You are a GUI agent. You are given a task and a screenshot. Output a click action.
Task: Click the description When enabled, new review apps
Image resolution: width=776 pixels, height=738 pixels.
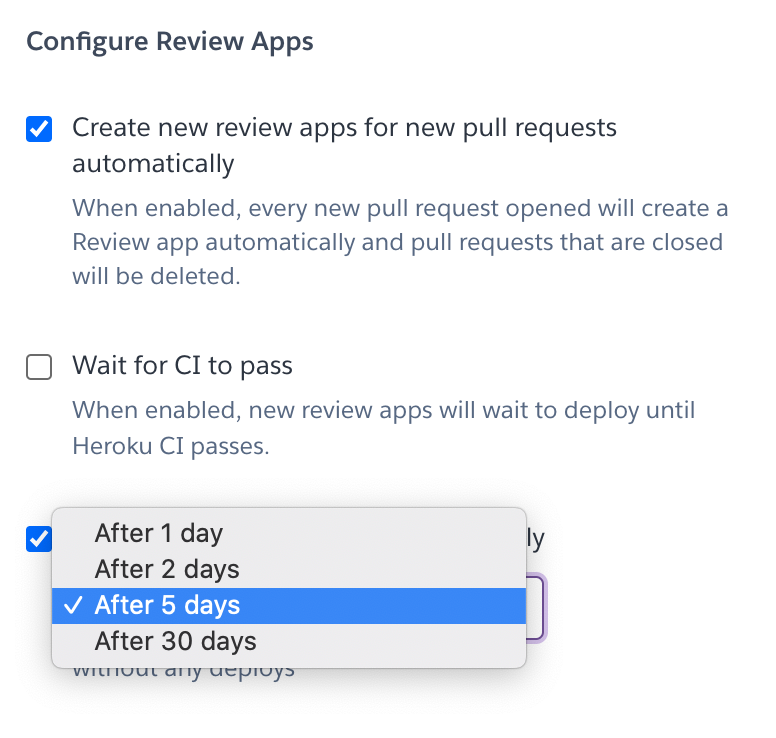click(x=383, y=410)
